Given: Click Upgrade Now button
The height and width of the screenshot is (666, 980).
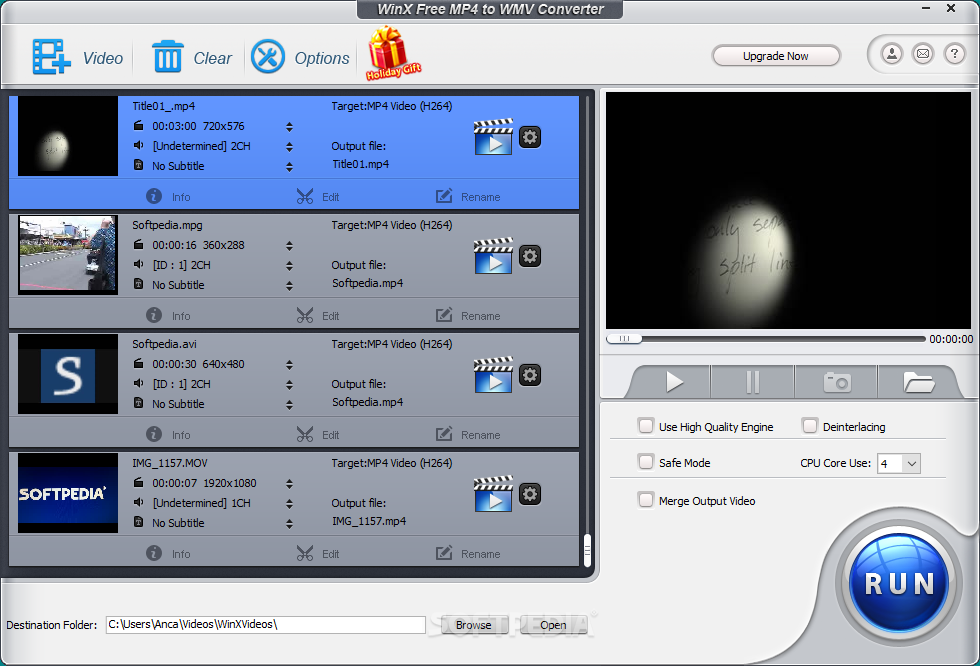Looking at the screenshot, I should point(776,56).
